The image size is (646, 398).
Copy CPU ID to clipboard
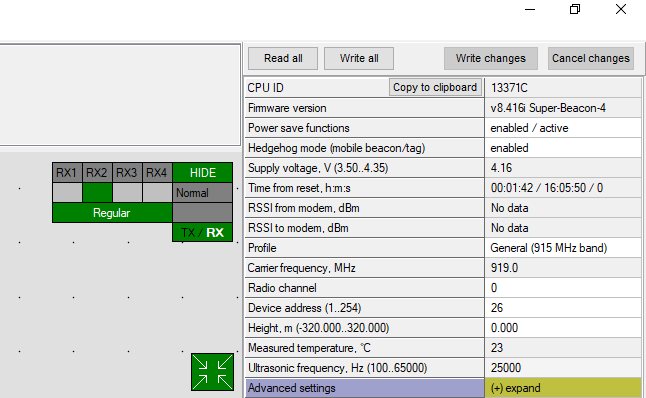[435, 87]
